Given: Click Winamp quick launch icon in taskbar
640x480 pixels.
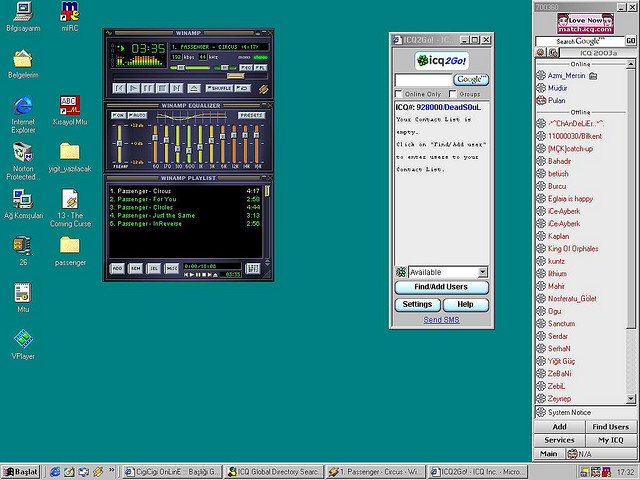Looking at the screenshot, I should click(x=98, y=472).
